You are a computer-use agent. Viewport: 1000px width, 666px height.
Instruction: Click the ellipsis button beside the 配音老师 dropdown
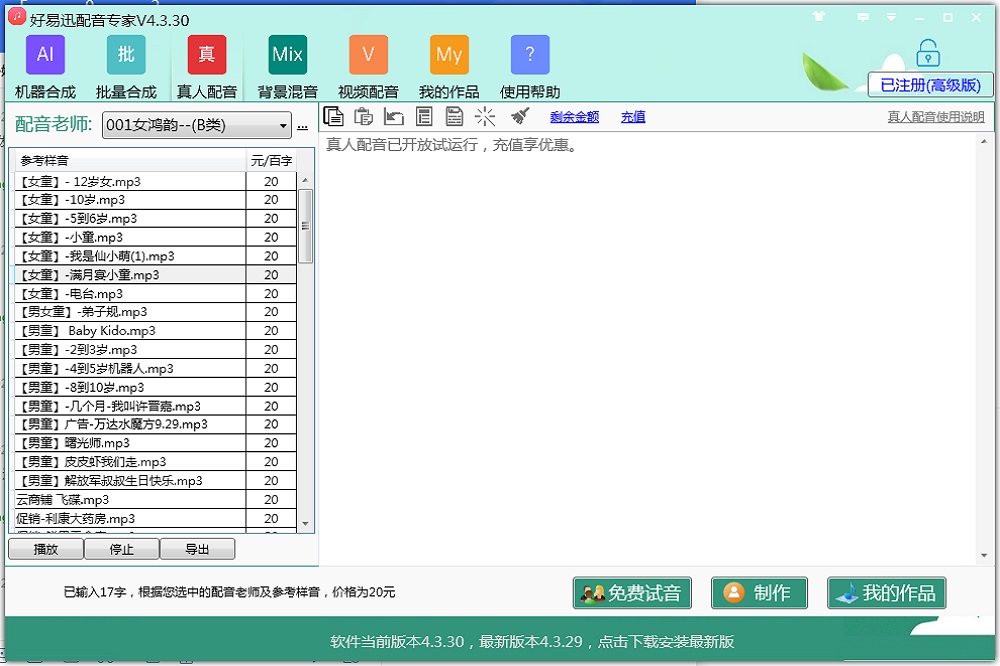[303, 126]
